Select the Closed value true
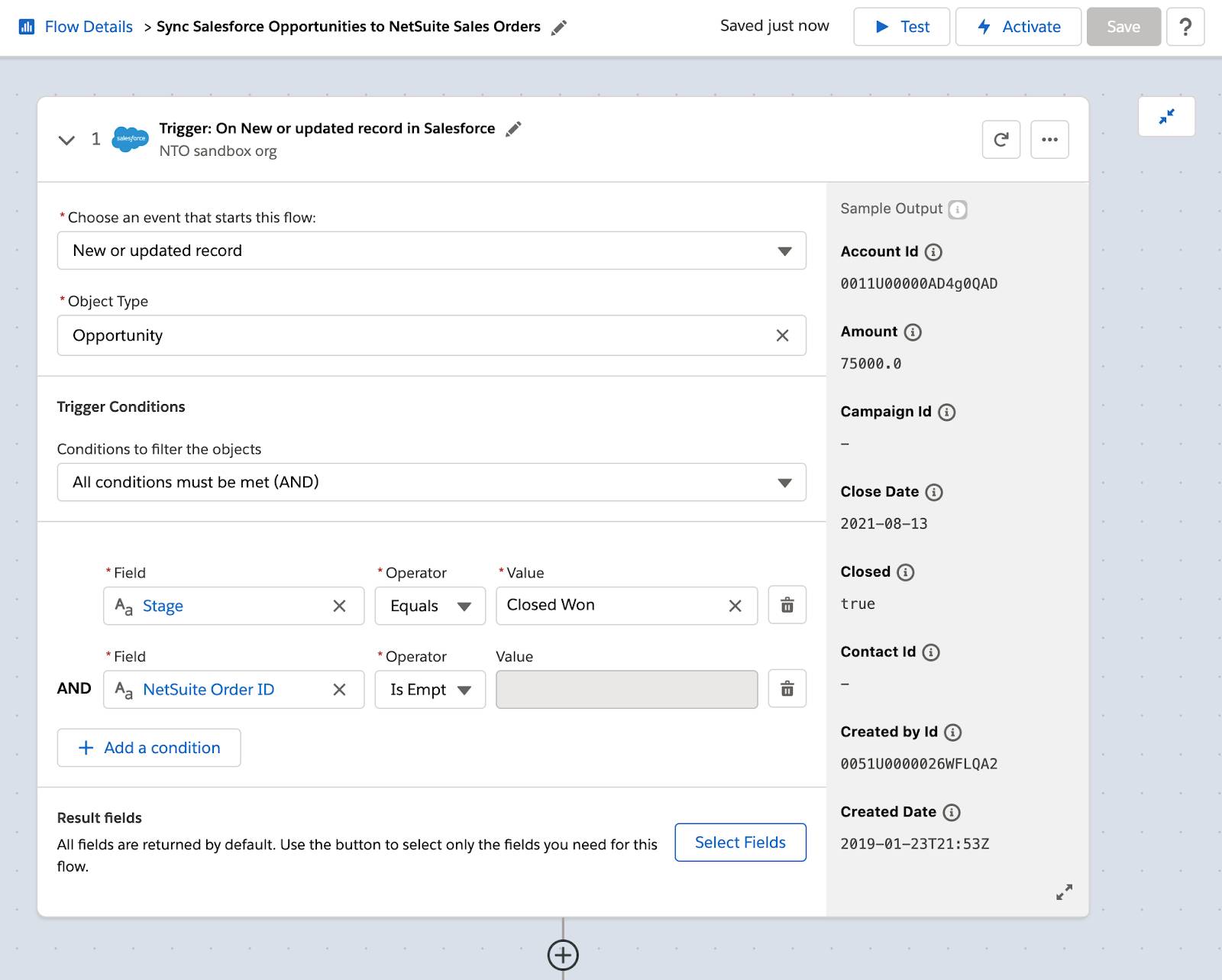 click(858, 604)
